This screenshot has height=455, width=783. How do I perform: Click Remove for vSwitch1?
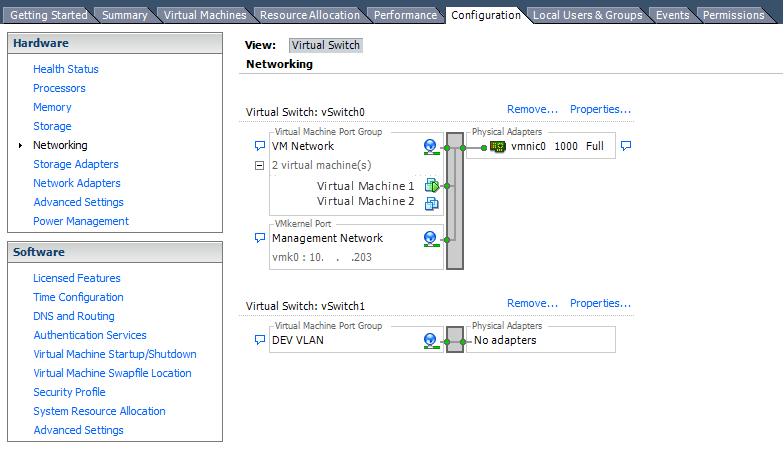[532, 304]
